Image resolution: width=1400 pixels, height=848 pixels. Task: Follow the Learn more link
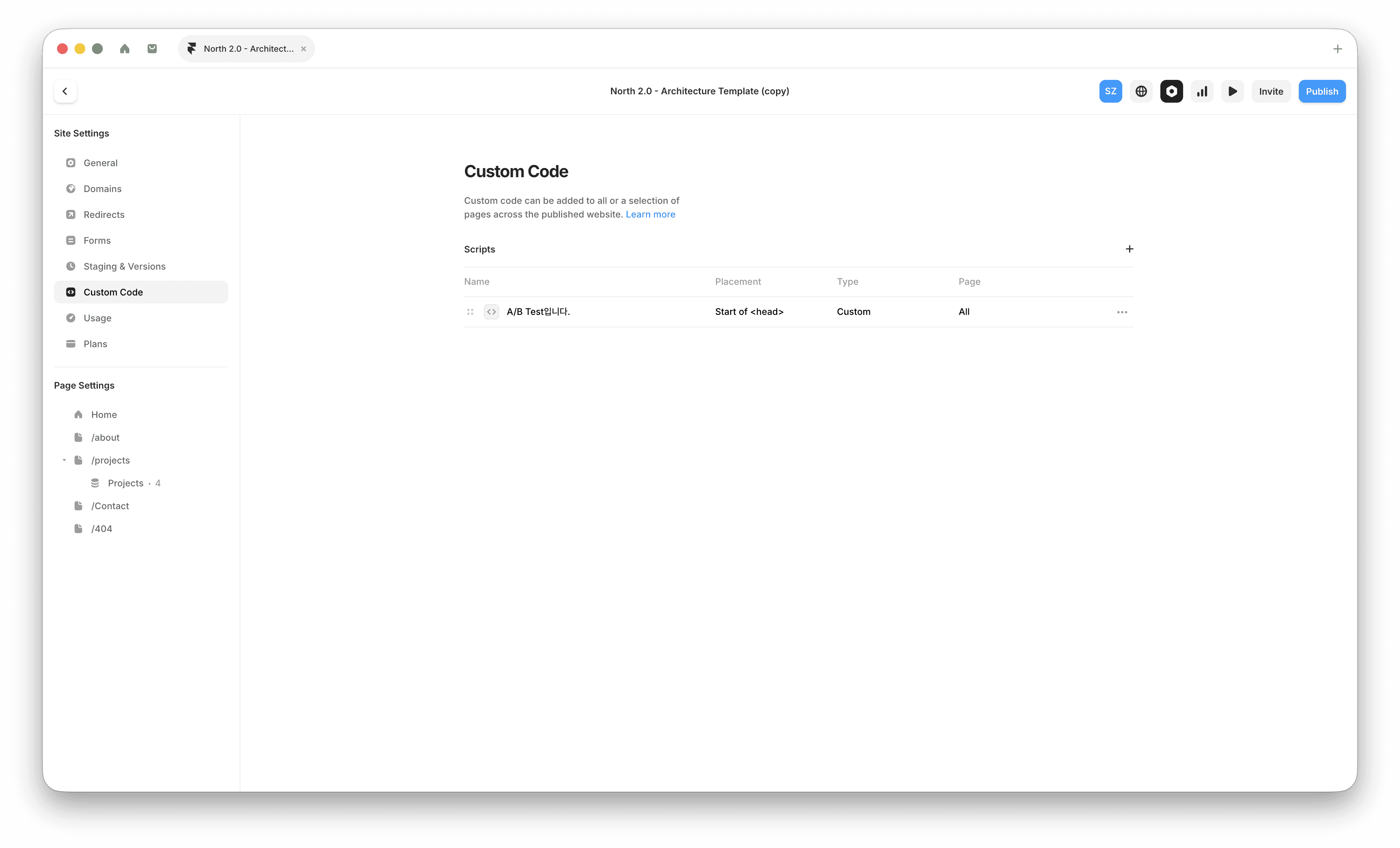pyautogui.click(x=650, y=215)
